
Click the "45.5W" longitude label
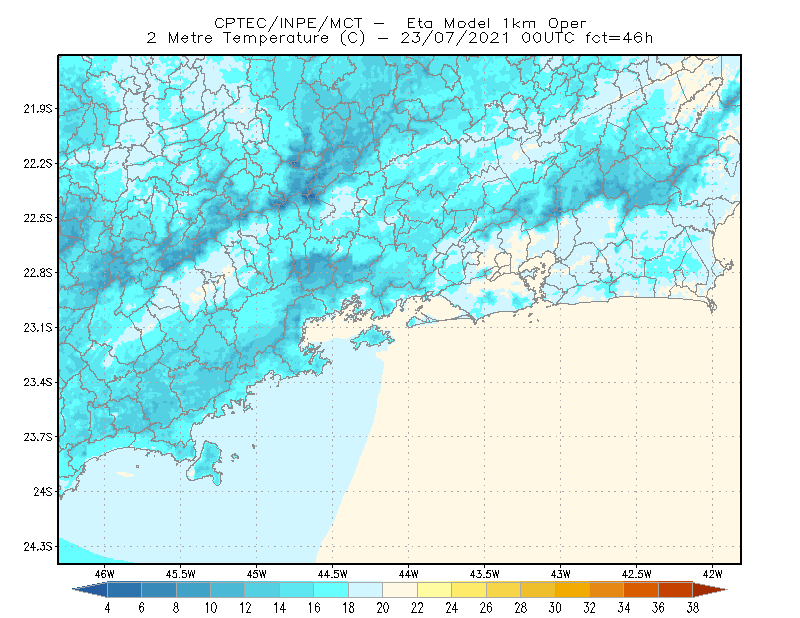pos(181,574)
